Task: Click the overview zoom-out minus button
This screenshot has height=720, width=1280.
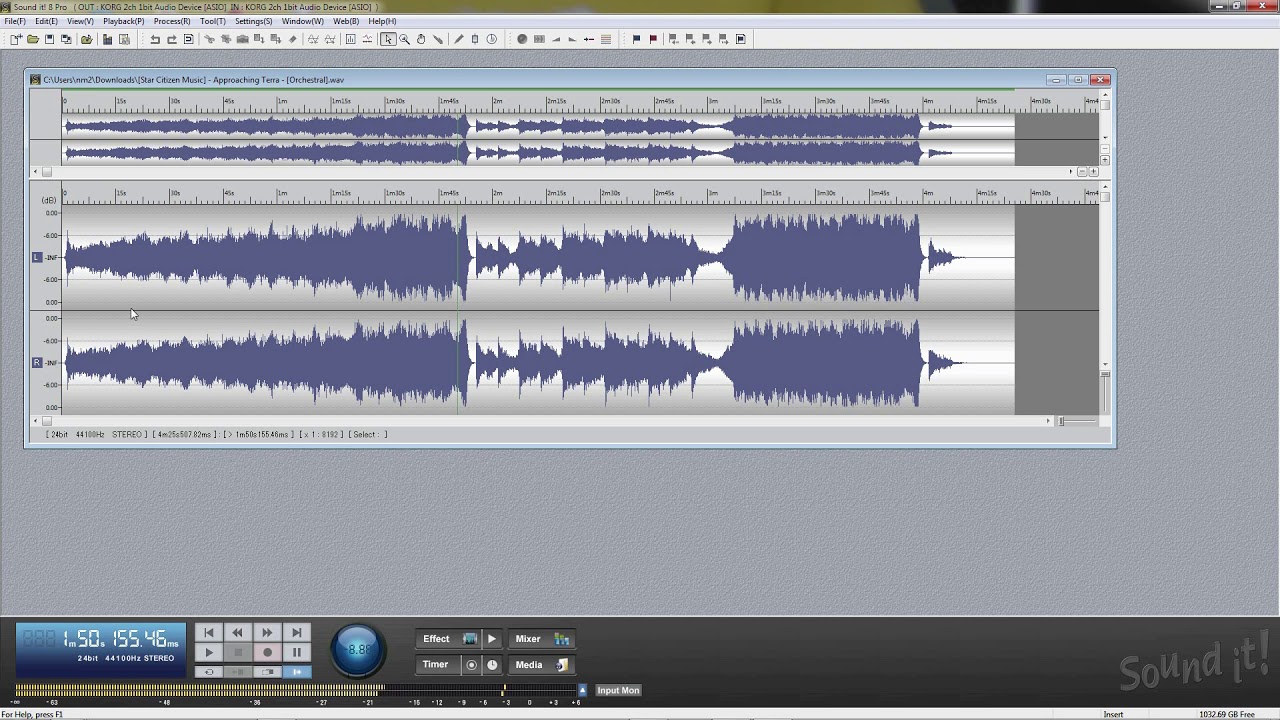Action: pos(1082,172)
